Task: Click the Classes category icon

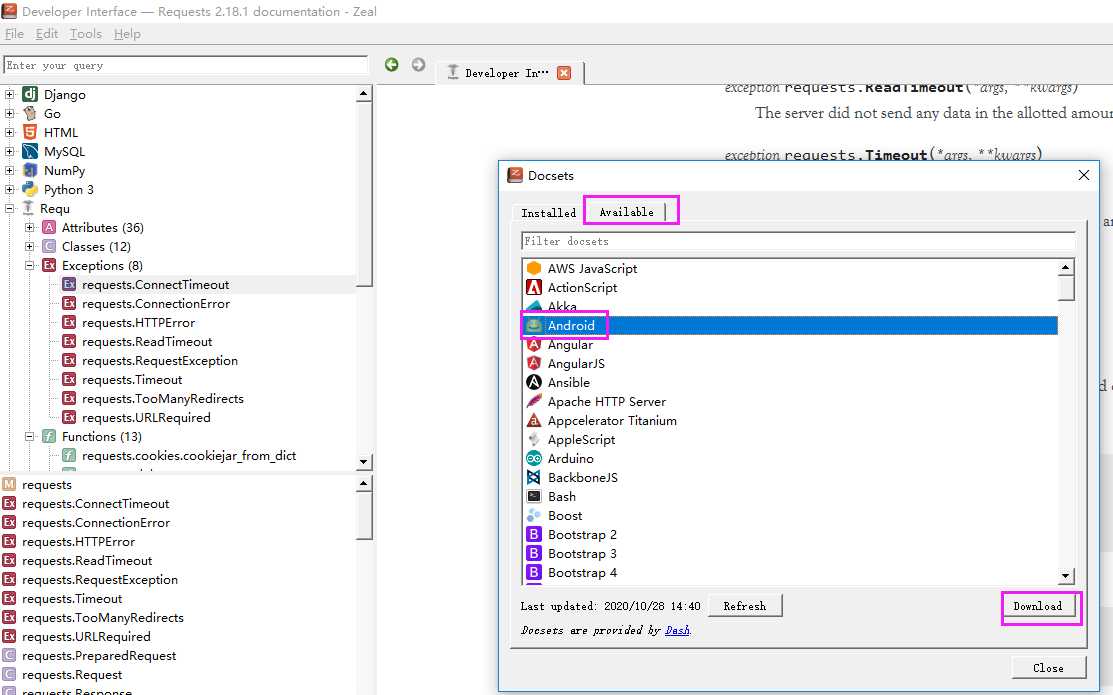Action: click(x=49, y=246)
